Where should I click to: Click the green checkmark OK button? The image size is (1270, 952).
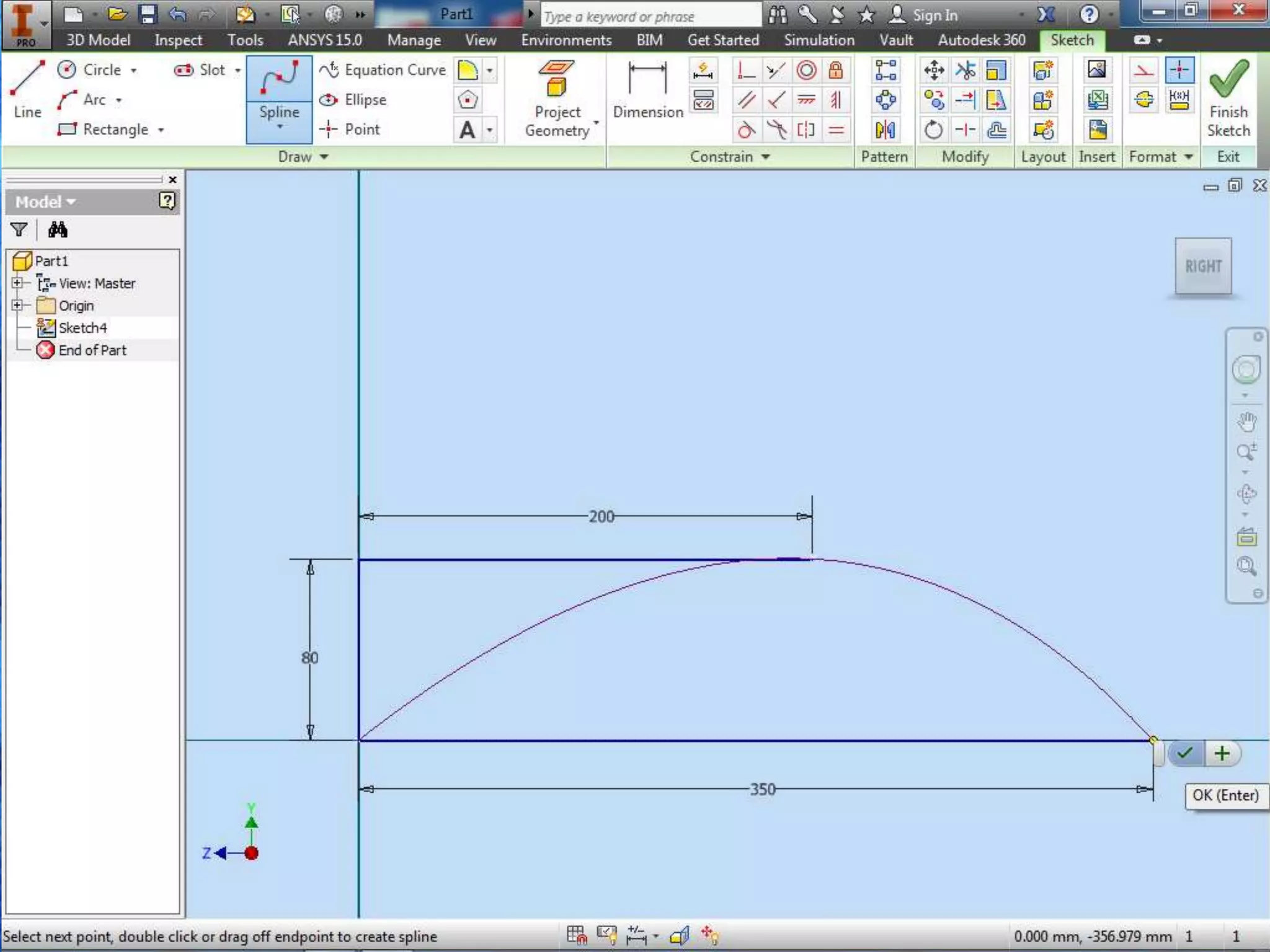(1185, 754)
